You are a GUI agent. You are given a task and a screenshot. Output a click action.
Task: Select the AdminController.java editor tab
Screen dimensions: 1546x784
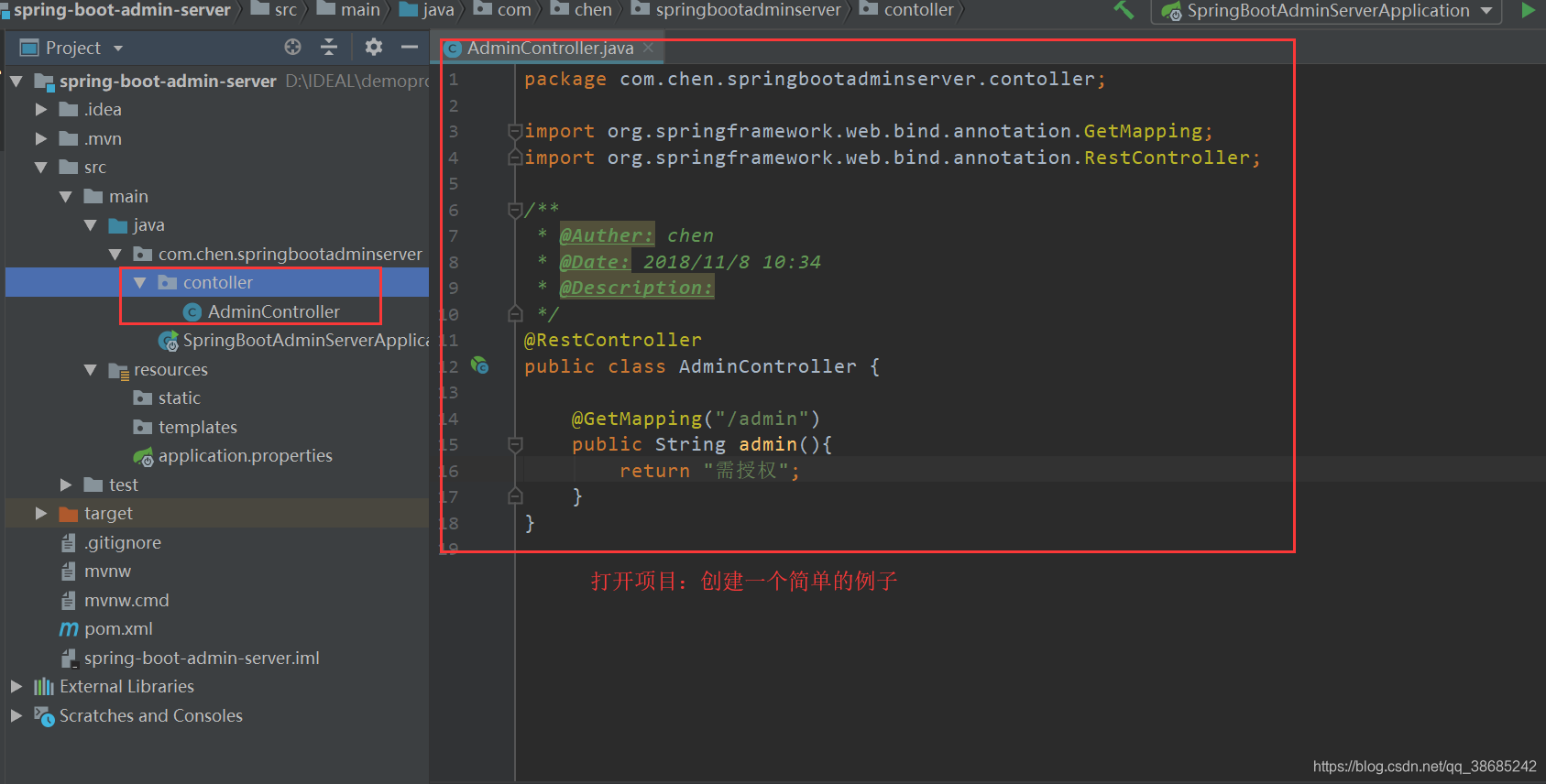click(x=548, y=48)
